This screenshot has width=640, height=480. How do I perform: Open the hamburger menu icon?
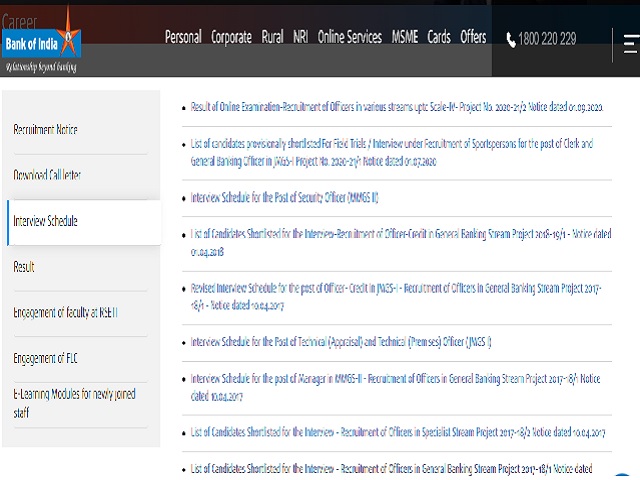click(631, 44)
